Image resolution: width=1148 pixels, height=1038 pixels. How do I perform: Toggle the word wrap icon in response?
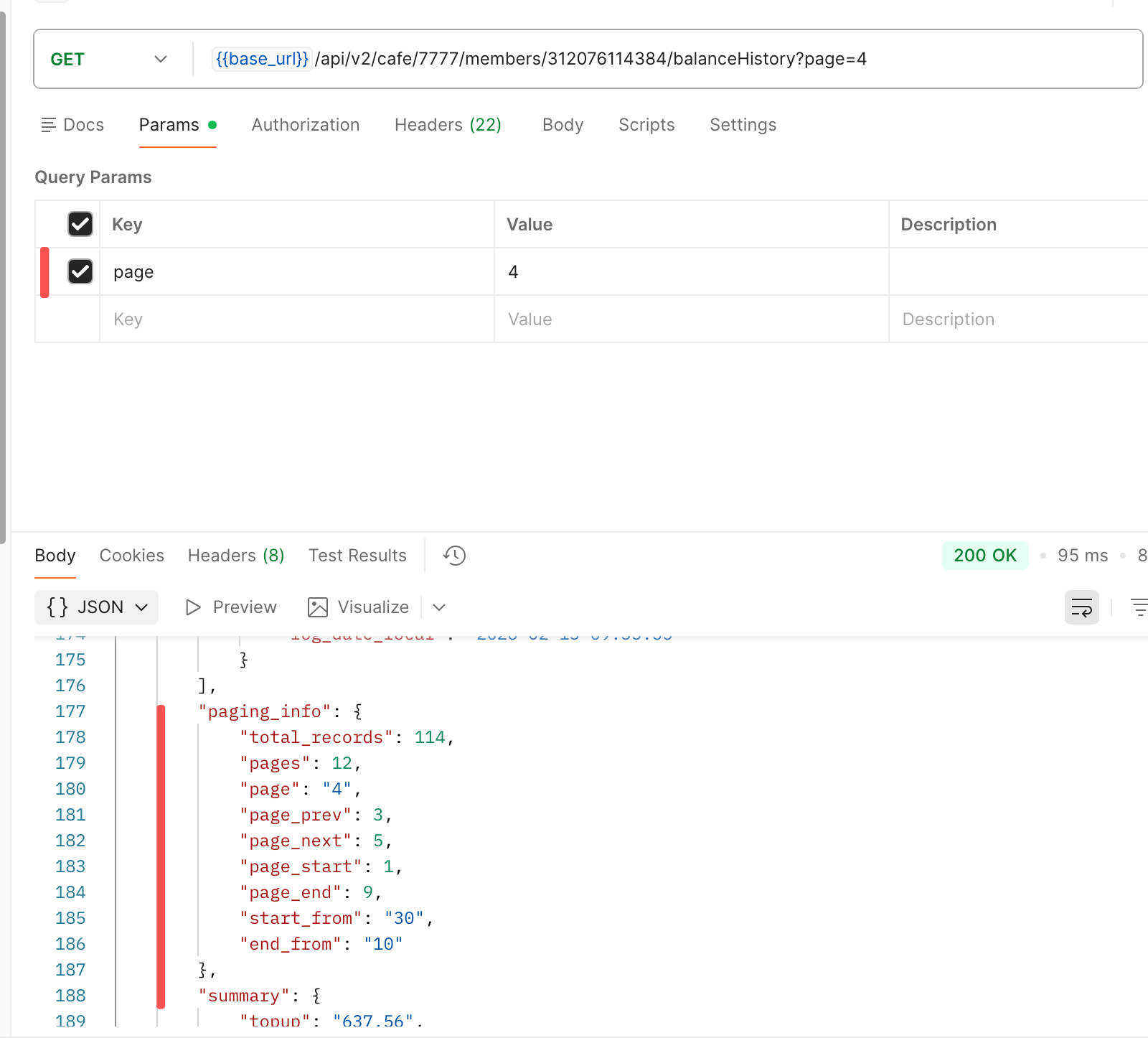pyautogui.click(x=1081, y=608)
